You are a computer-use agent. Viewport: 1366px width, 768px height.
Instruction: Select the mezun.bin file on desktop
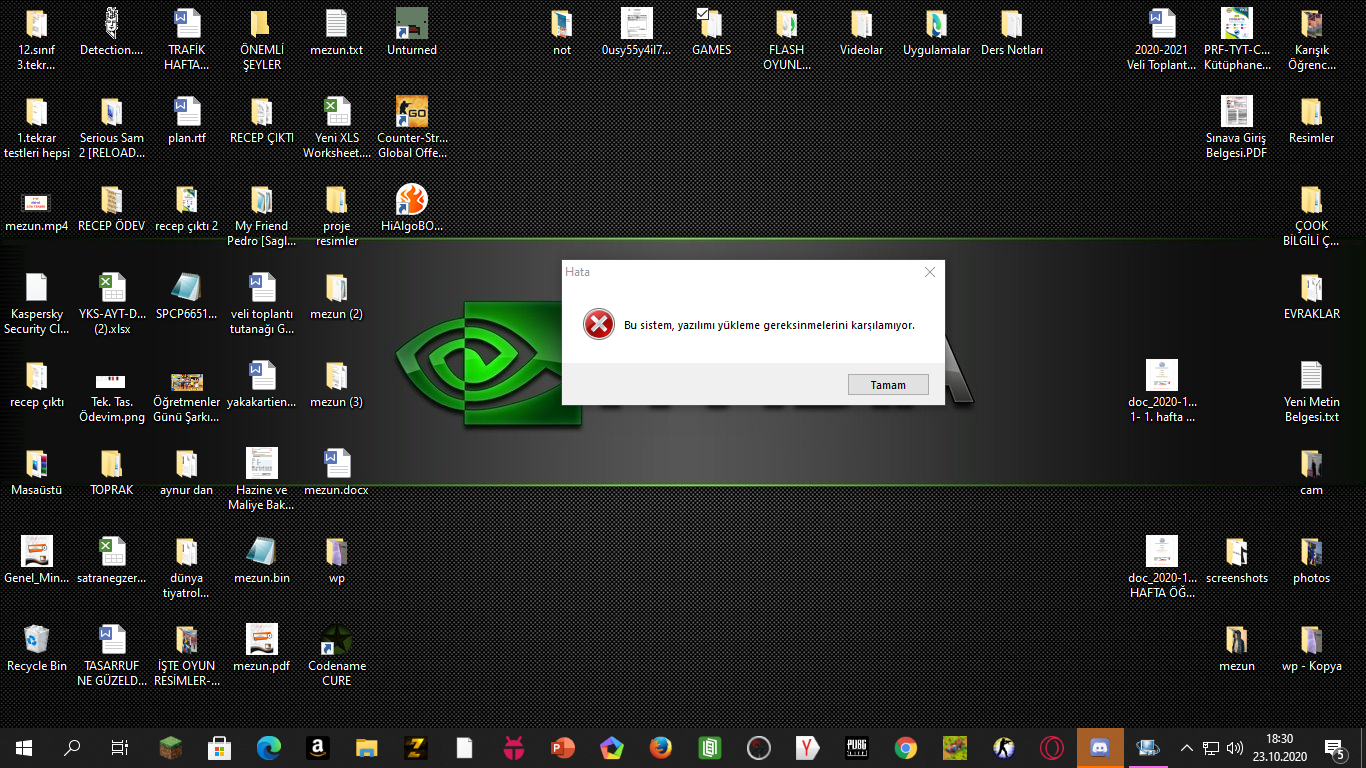click(262, 560)
